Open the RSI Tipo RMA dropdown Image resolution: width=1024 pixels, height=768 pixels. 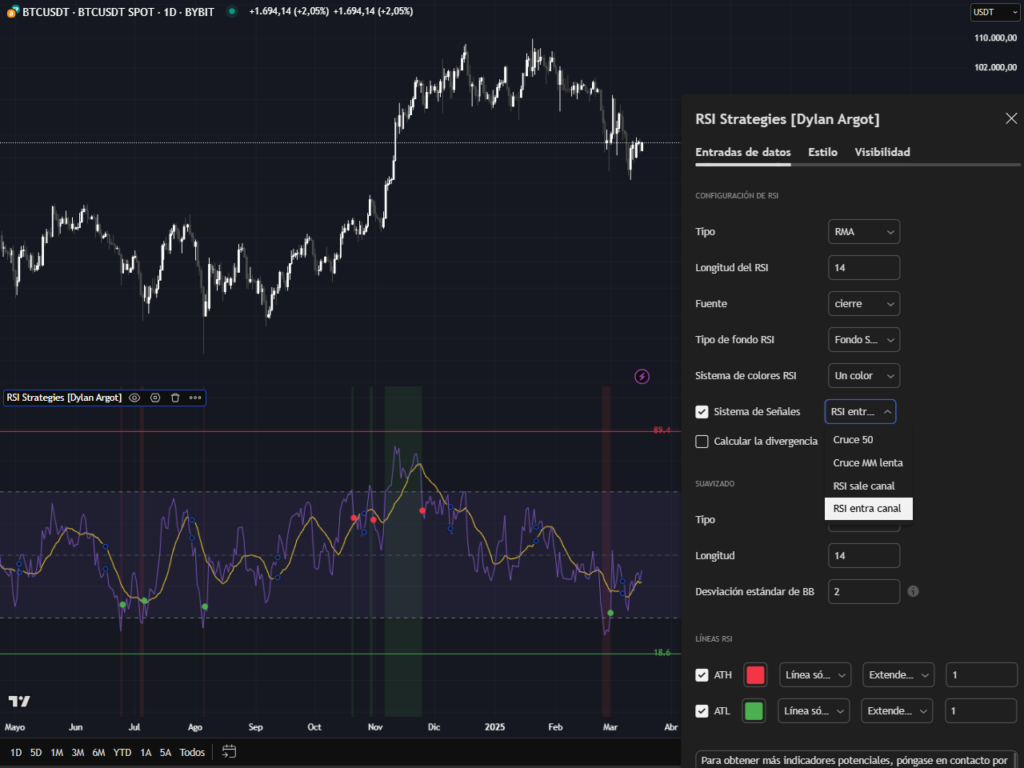(863, 232)
